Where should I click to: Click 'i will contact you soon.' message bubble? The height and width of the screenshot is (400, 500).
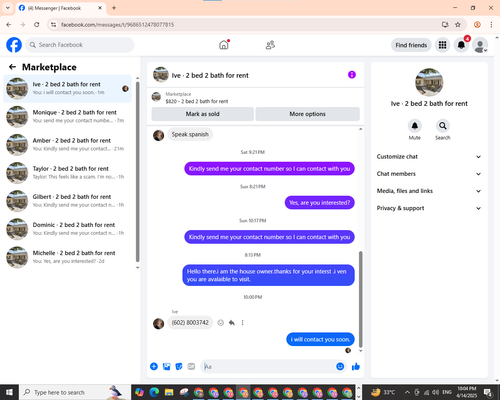(x=320, y=339)
